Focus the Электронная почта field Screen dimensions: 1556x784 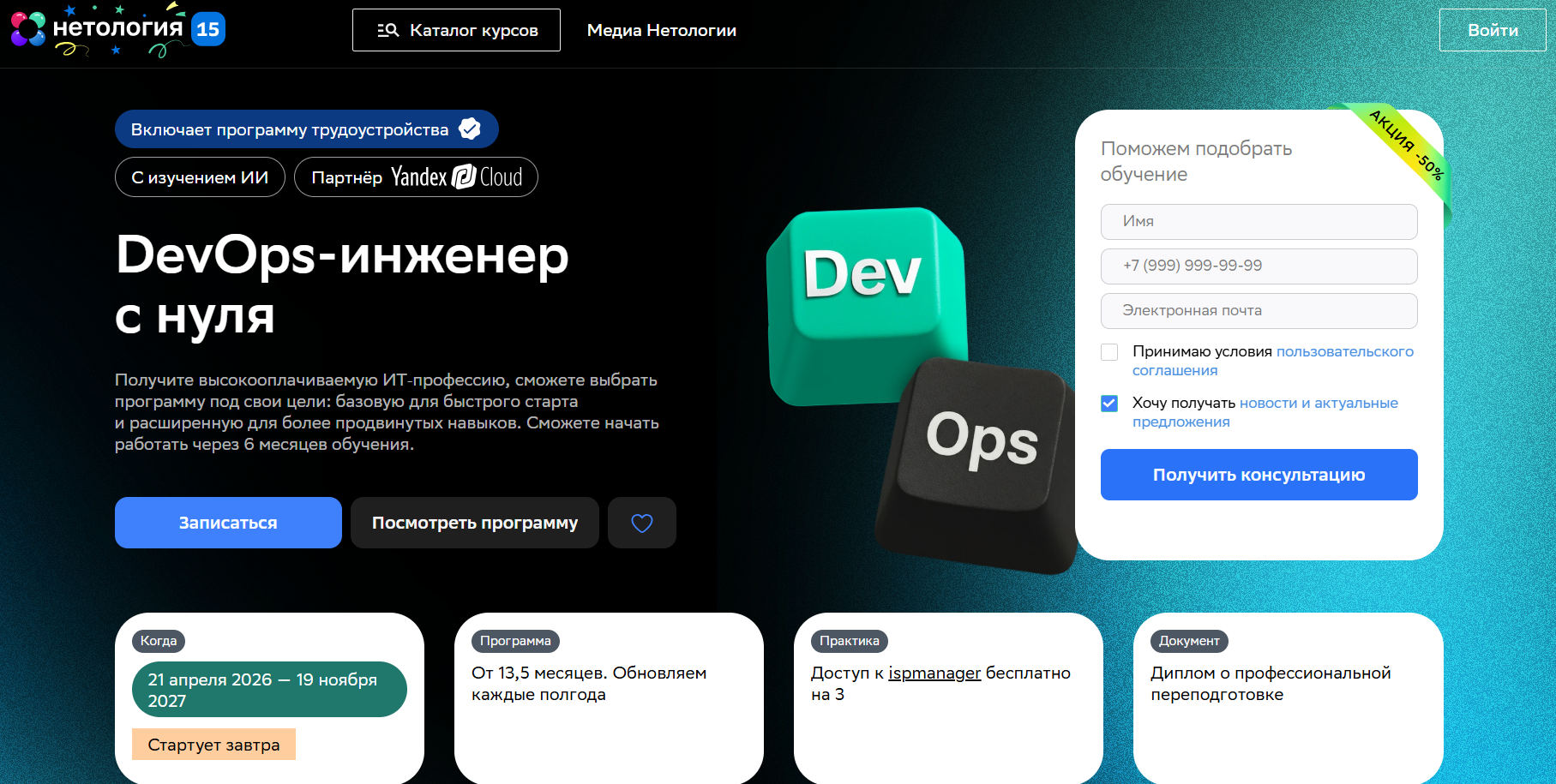1259,311
